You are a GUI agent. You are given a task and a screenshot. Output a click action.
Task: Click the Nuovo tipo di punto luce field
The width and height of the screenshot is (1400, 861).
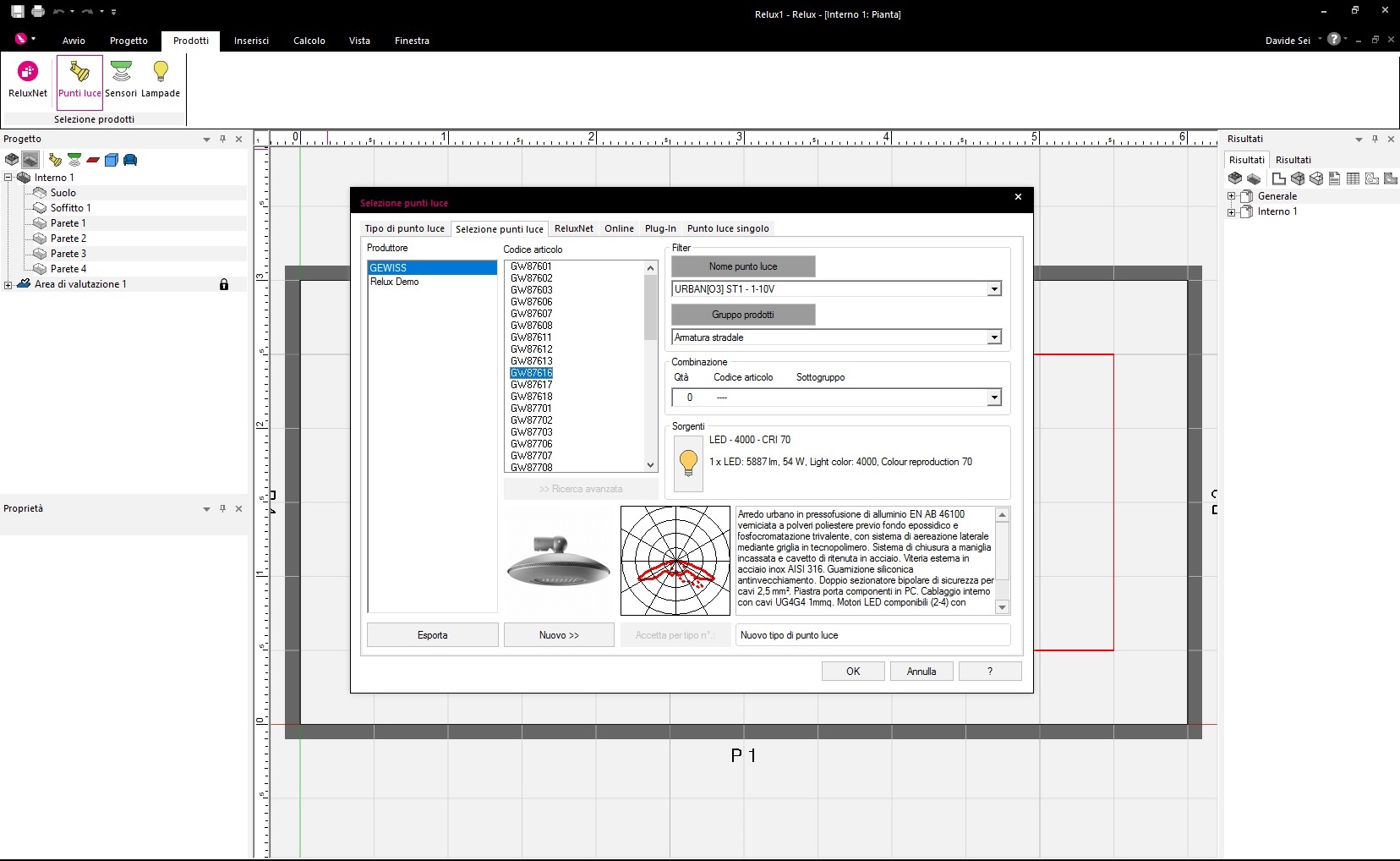tap(872, 635)
